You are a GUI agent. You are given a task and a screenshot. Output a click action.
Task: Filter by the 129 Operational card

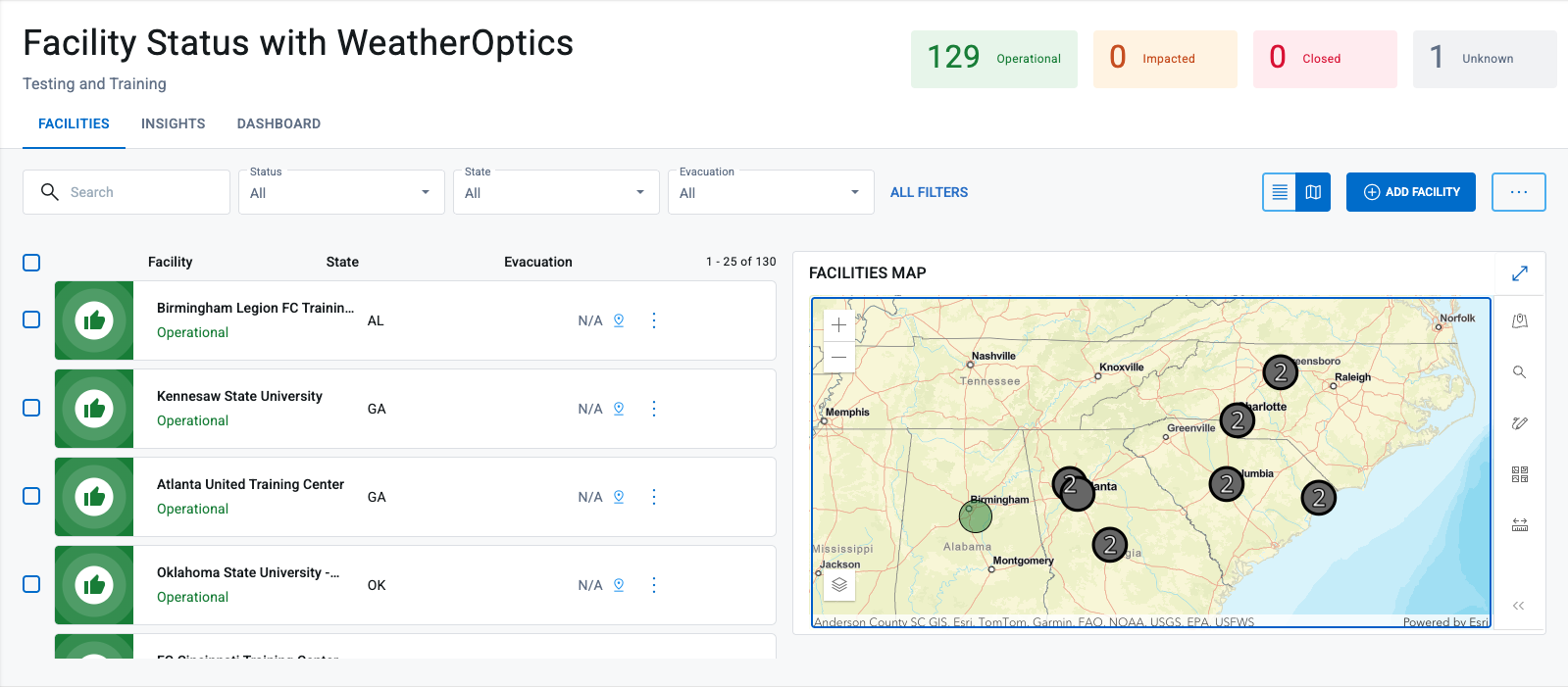(994, 59)
